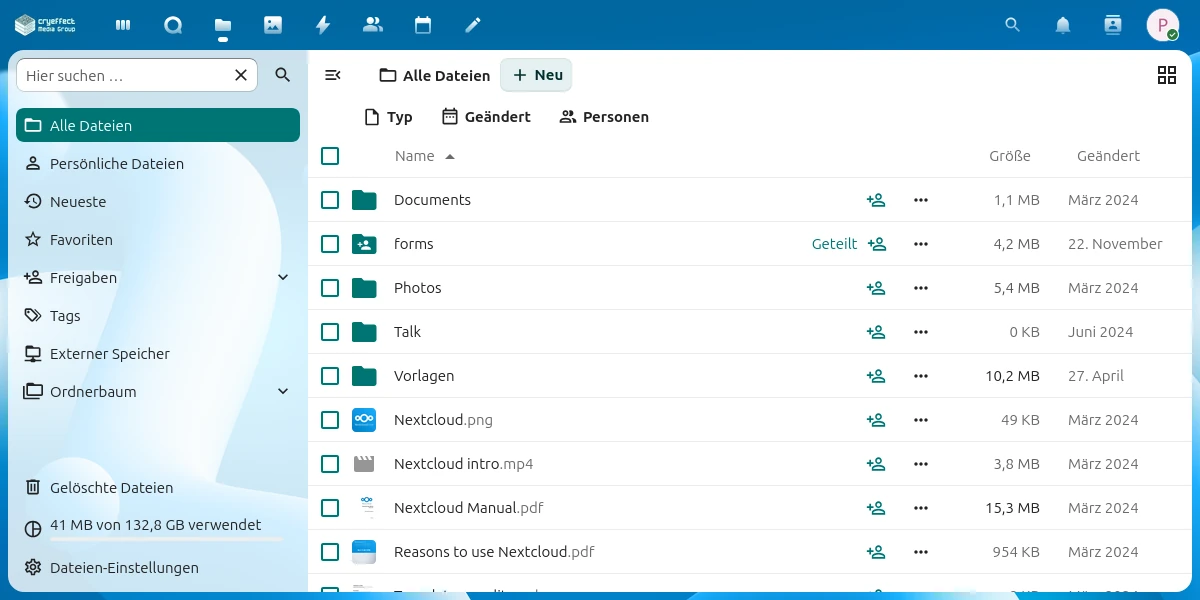Open the Calendar app icon
Viewport: 1200px width, 600px height.
423,25
